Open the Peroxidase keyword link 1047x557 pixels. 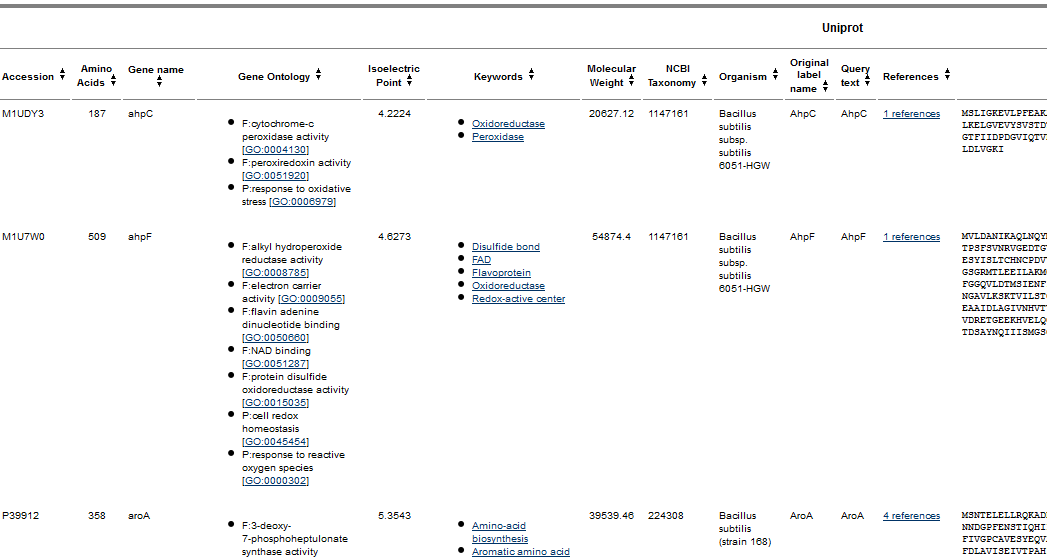(x=497, y=137)
